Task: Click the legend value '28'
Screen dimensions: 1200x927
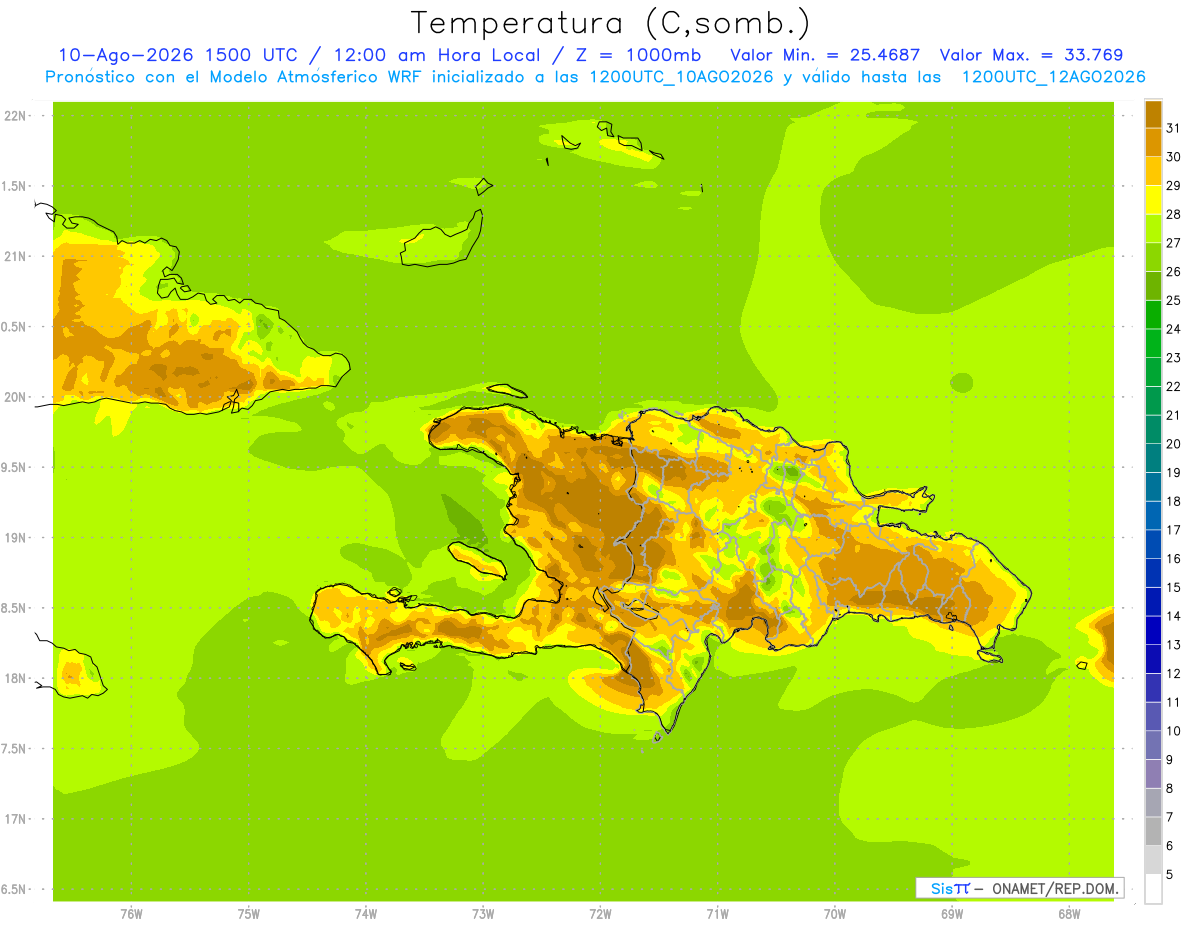Action: (1173, 214)
